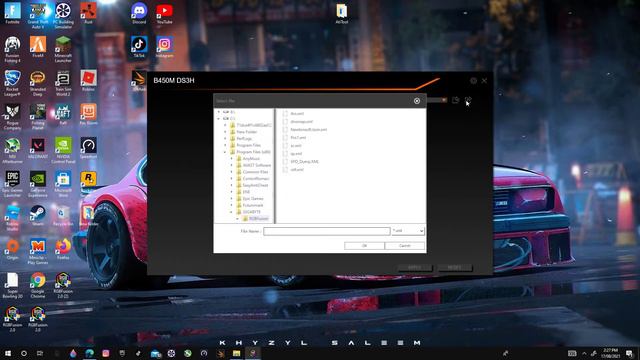Viewport: 640px width, 360px height.
Task: Expand the PerfLogs tree node
Action: point(225,138)
